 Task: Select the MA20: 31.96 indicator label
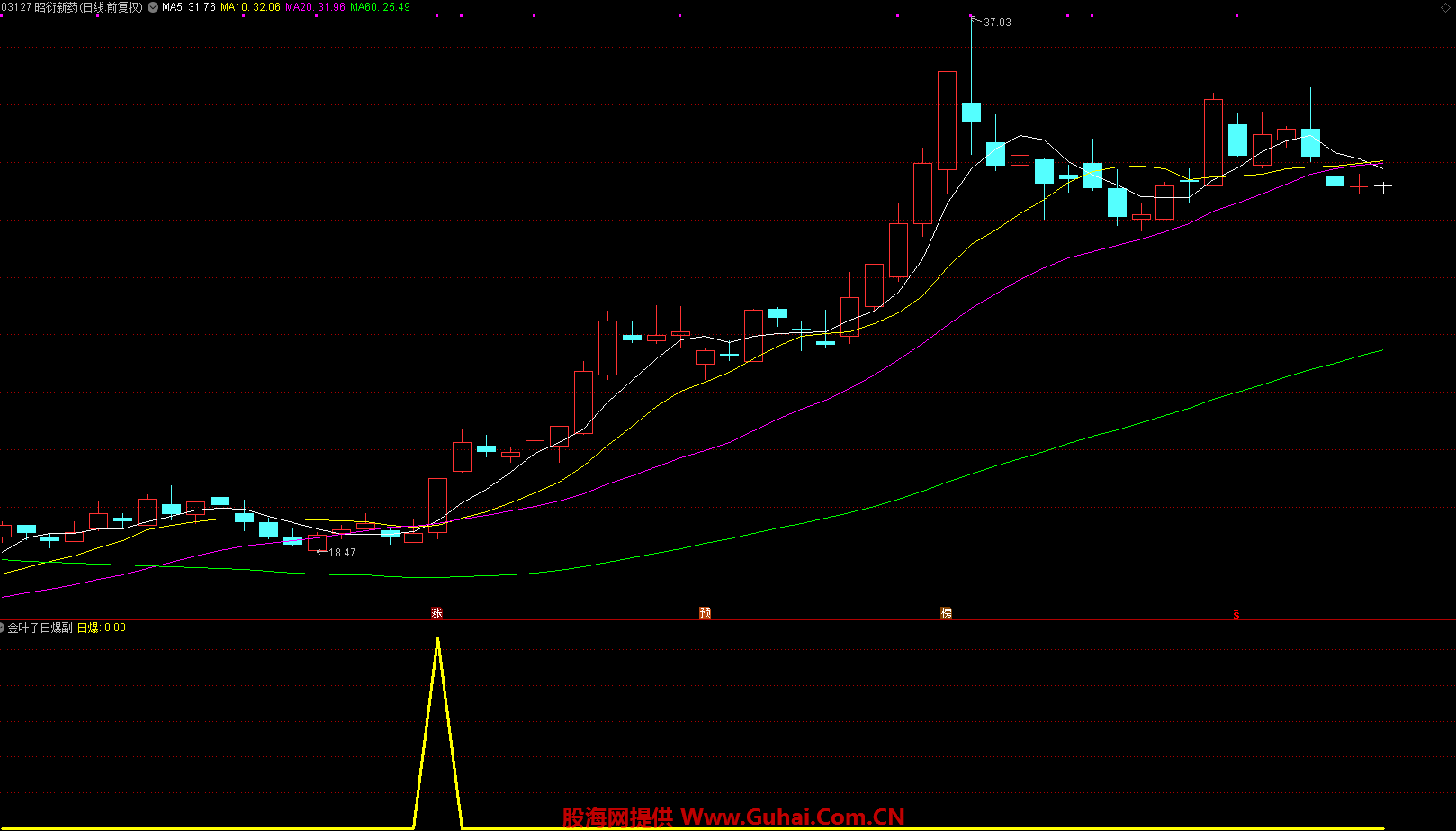315,7
